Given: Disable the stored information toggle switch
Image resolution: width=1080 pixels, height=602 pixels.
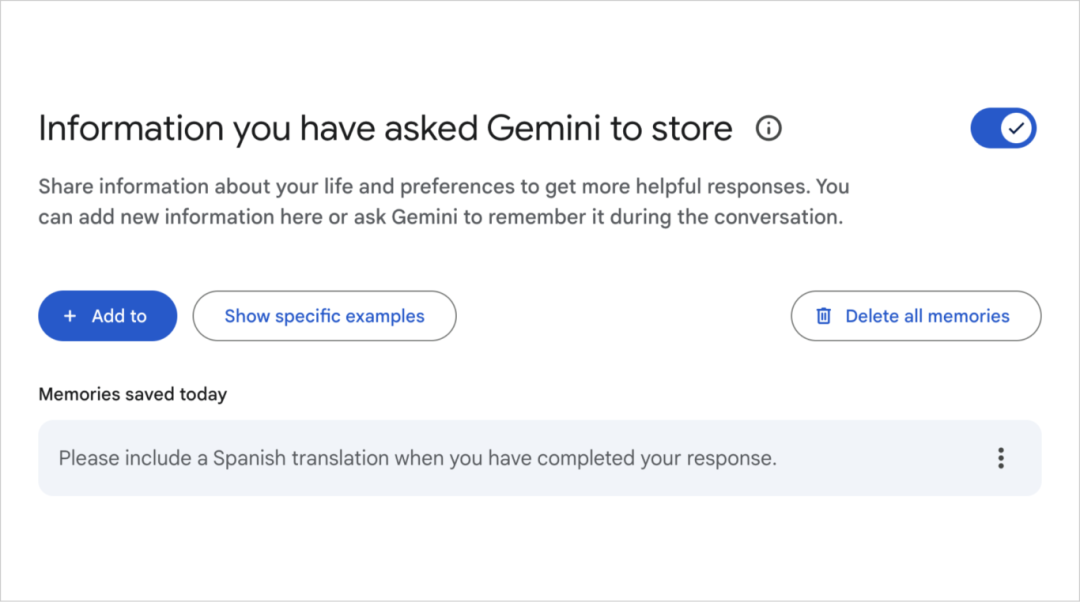Looking at the screenshot, I should click(1003, 128).
